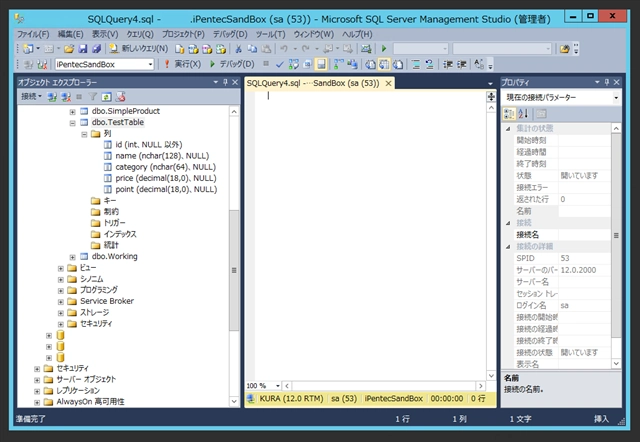Select category (nchar(64), NULL) column
The image size is (640, 442).
pos(165,167)
